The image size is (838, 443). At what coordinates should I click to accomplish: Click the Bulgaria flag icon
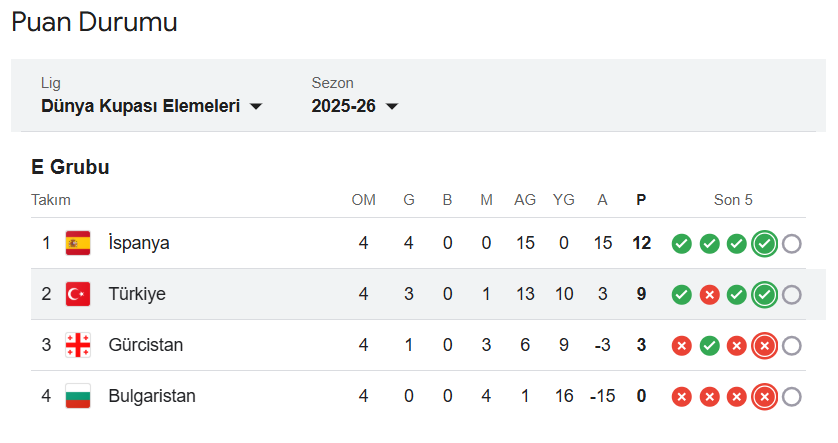[78, 396]
